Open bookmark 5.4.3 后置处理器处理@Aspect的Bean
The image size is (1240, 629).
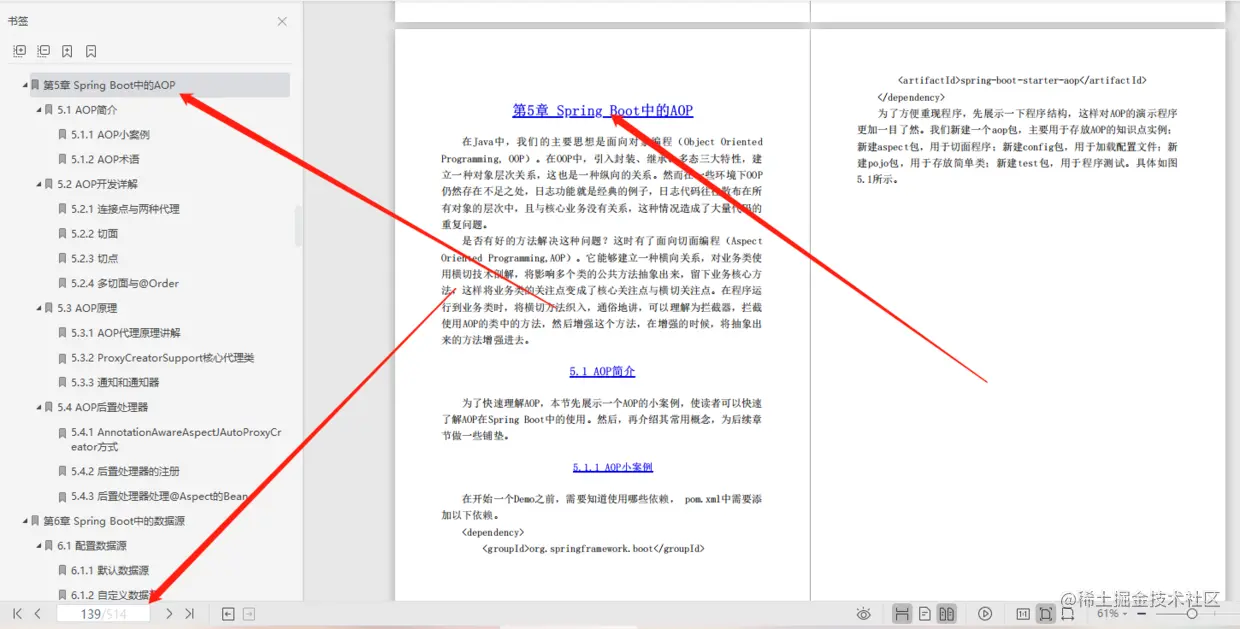click(160, 496)
